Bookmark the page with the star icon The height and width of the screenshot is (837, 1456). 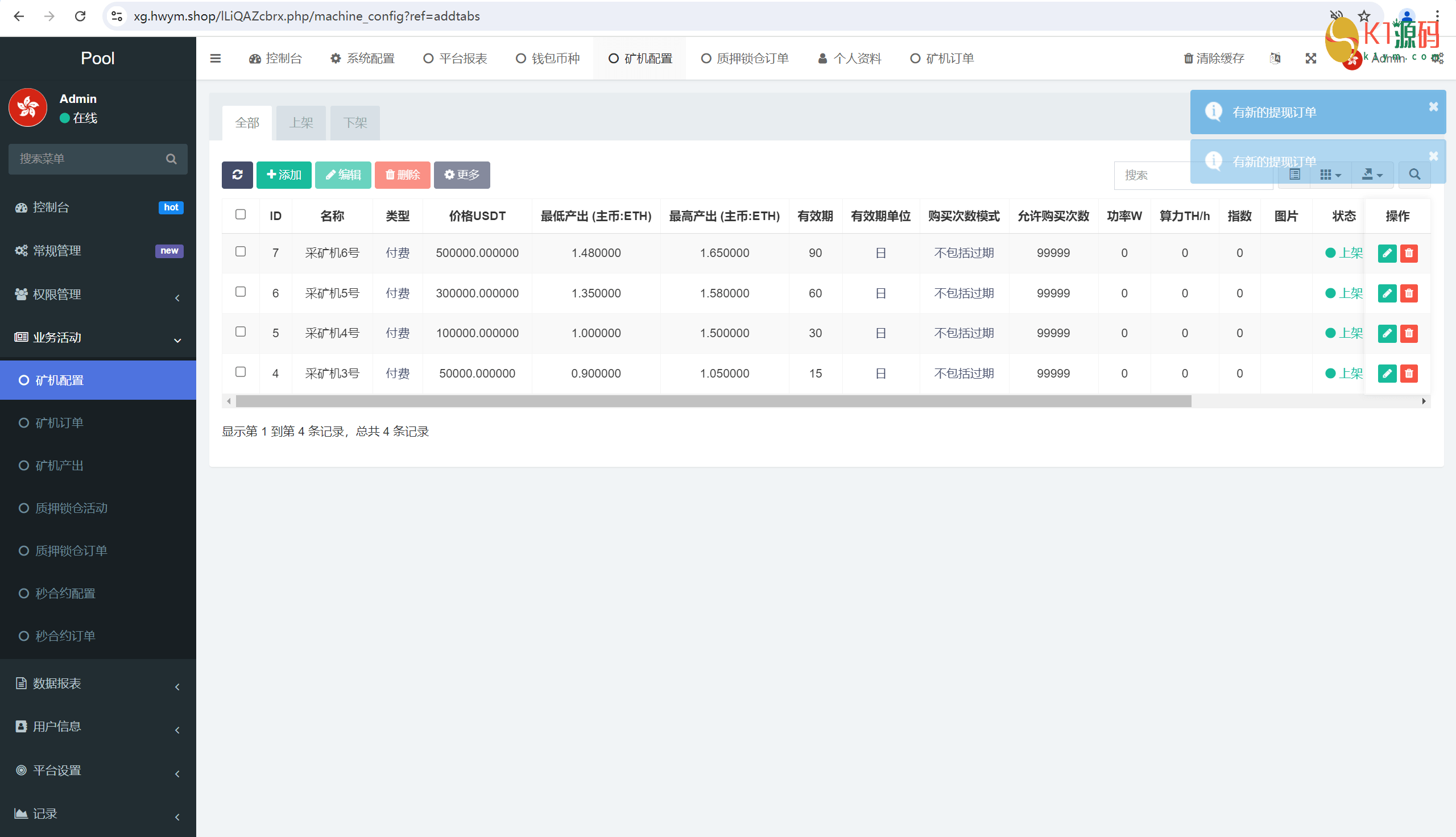point(1364,16)
